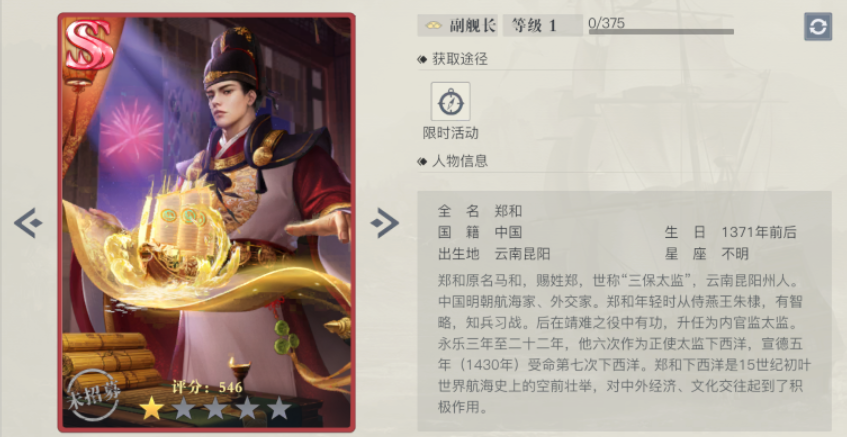Select the 获取途径 section header
The width and height of the screenshot is (847, 437).
(453, 59)
